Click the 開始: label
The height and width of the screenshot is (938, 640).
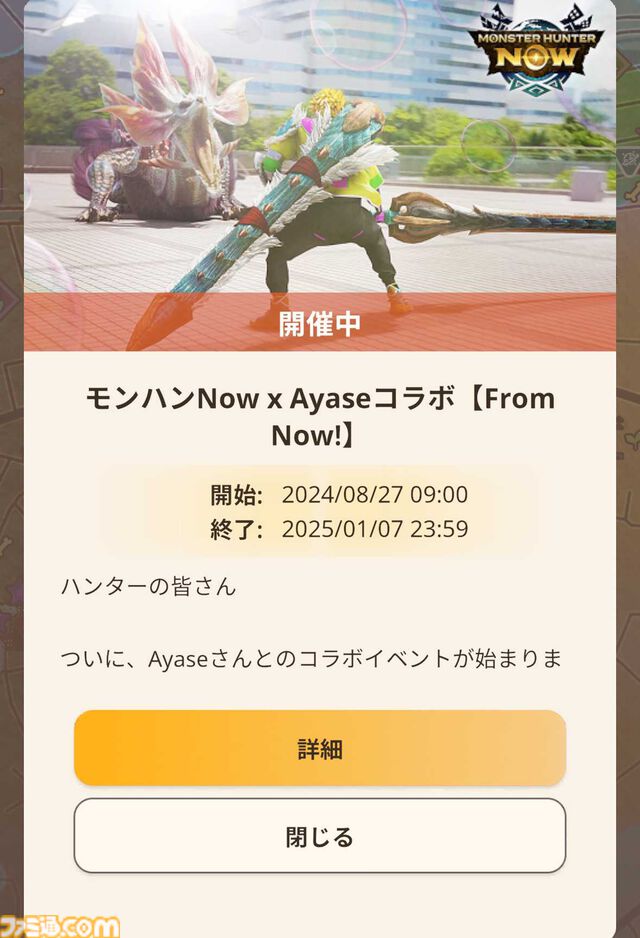[x=236, y=495]
